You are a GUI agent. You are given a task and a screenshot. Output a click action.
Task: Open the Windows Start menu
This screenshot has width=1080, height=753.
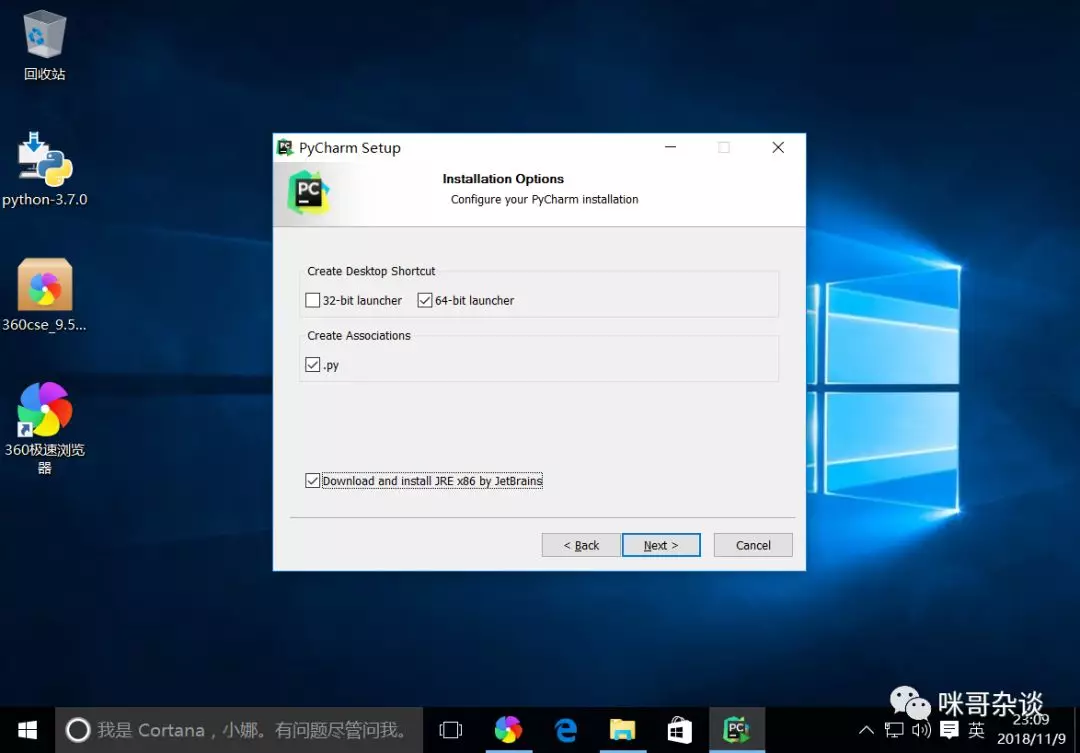click(x=28, y=730)
